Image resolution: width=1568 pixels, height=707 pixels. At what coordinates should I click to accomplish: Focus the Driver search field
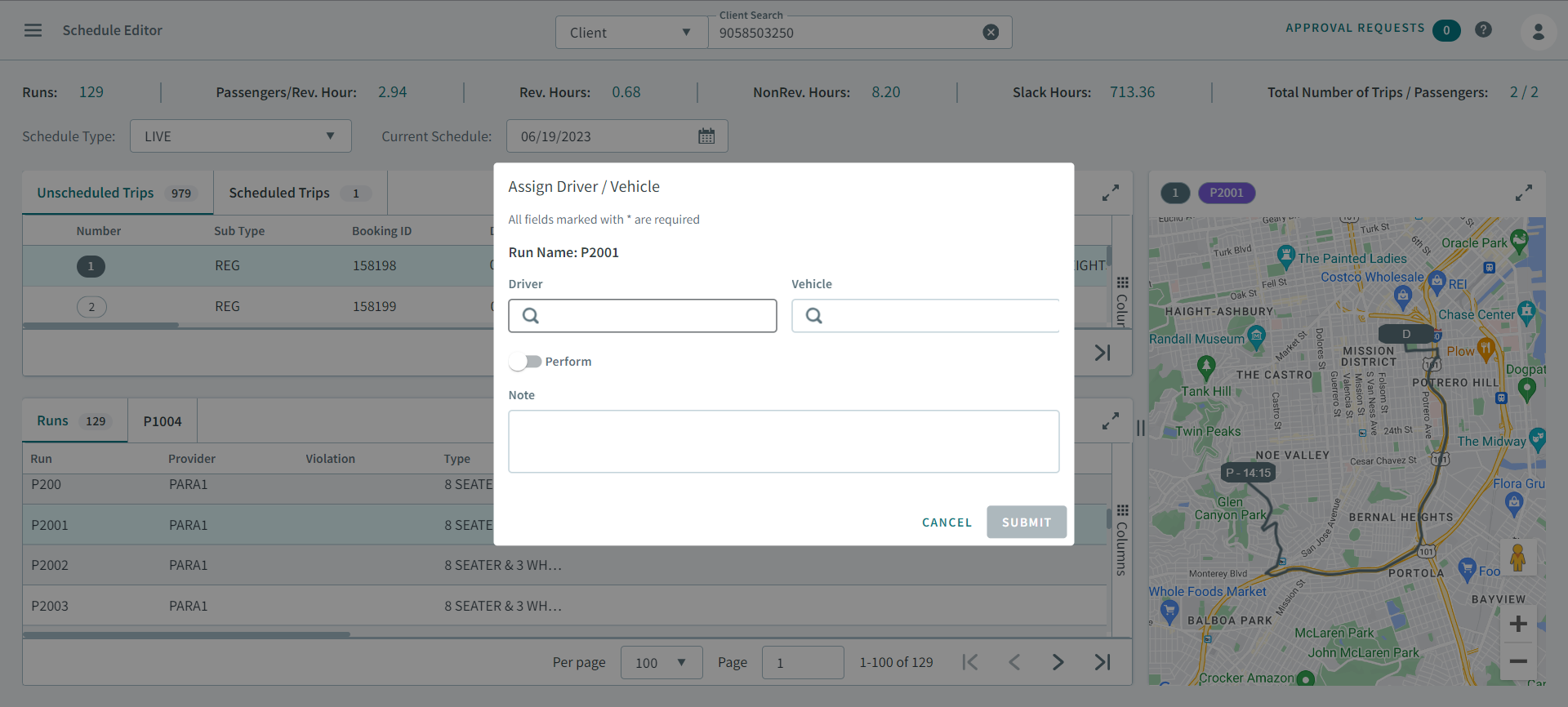coord(643,316)
